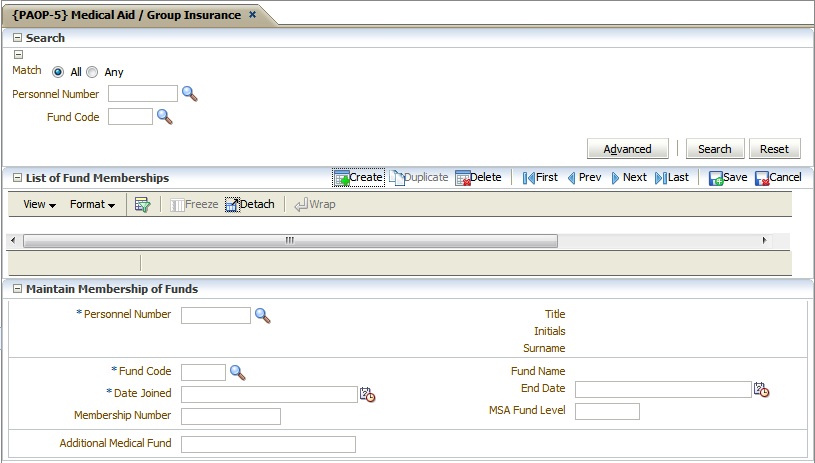Close the PAOP-5 Medical Aid tab

[x=252, y=15]
